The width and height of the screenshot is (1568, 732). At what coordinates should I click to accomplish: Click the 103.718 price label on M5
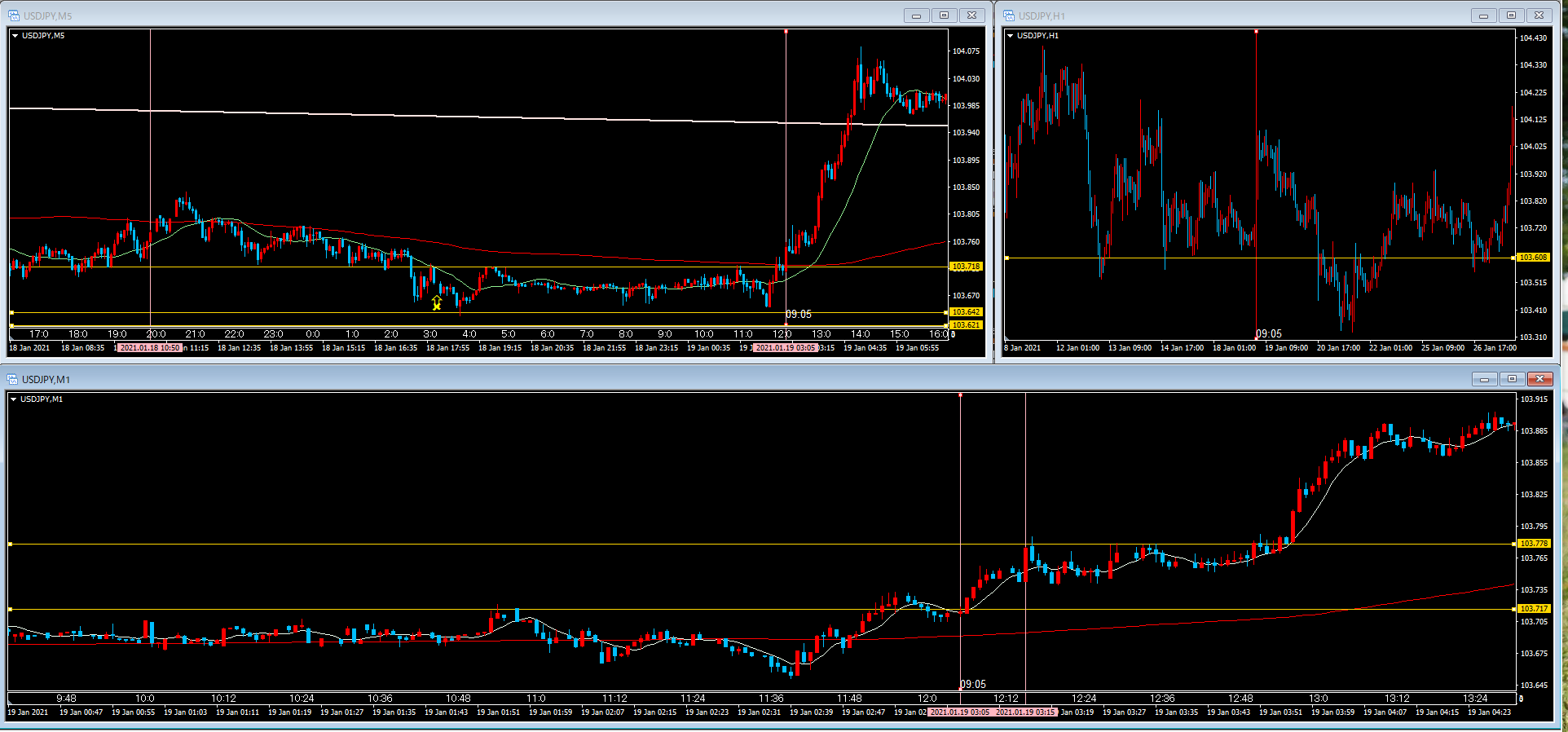[x=966, y=267]
